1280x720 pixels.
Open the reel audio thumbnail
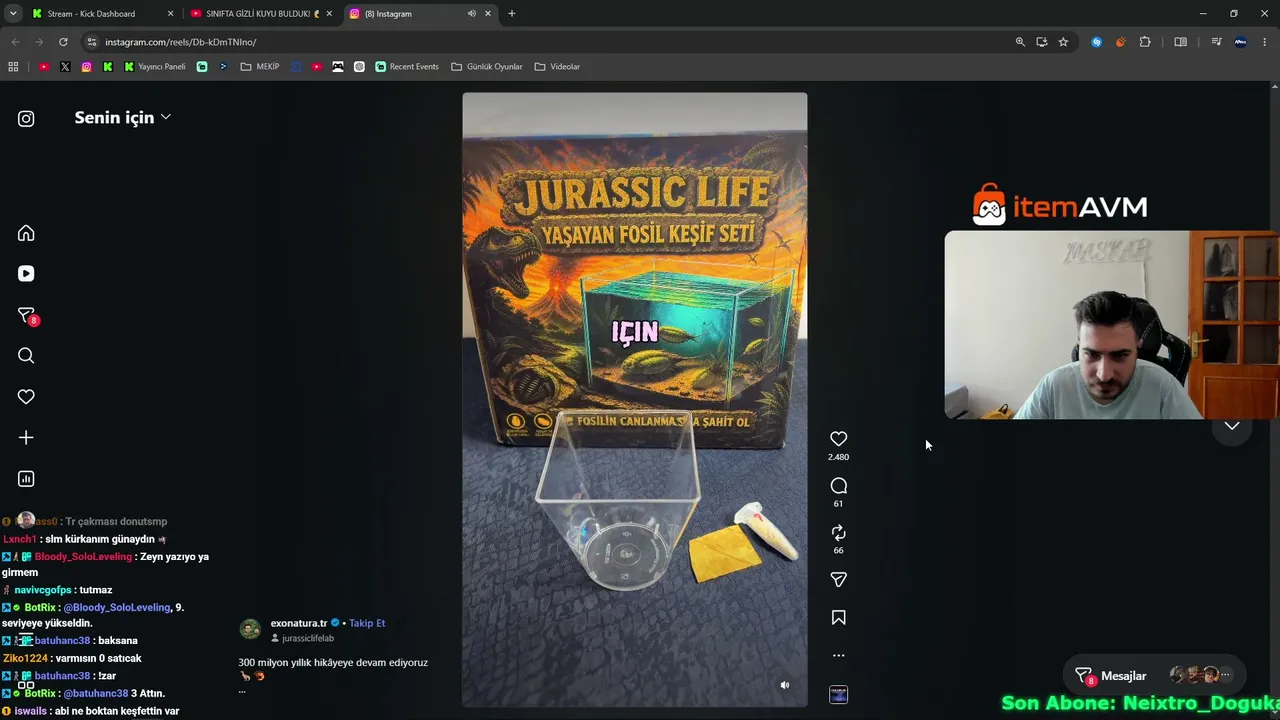point(838,695)
